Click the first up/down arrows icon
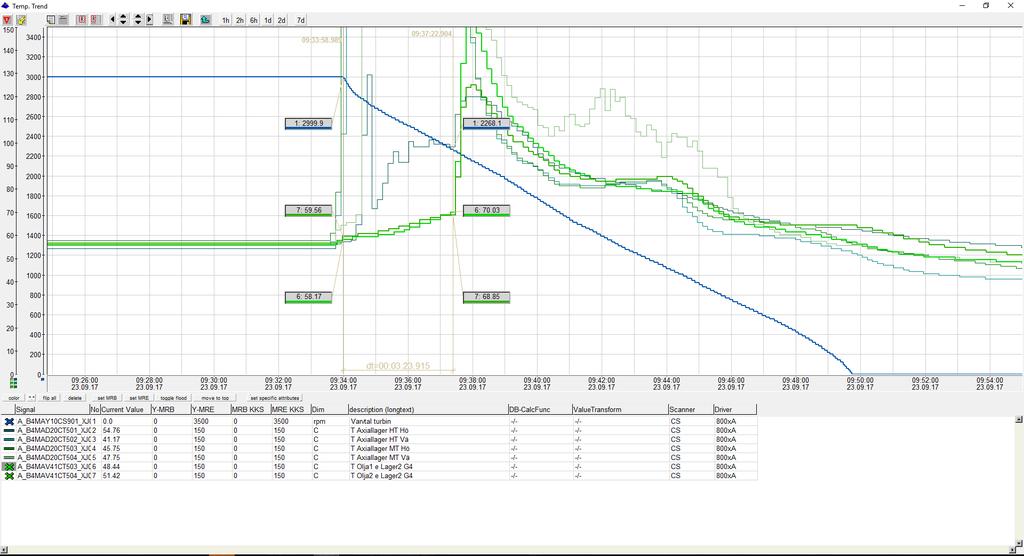1024x556 pixels. pyautogui.click(x=123, y=20)
